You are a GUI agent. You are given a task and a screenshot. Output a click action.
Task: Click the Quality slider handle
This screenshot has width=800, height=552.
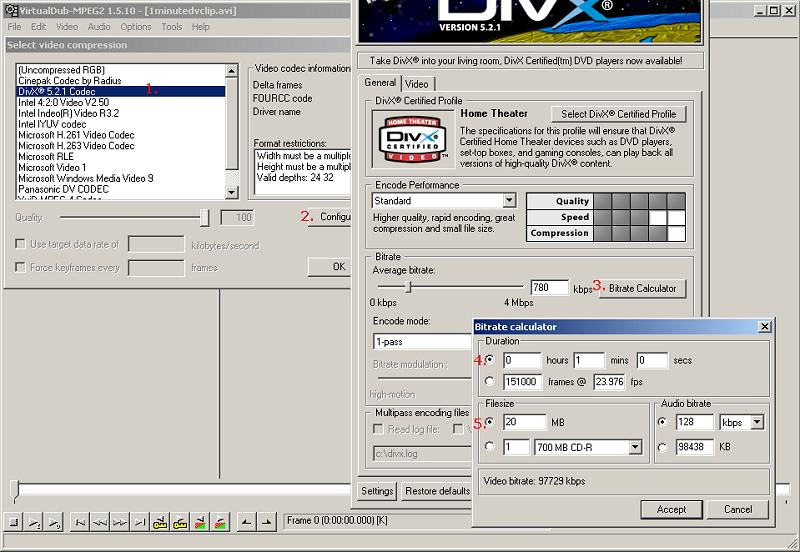(205, 217)
